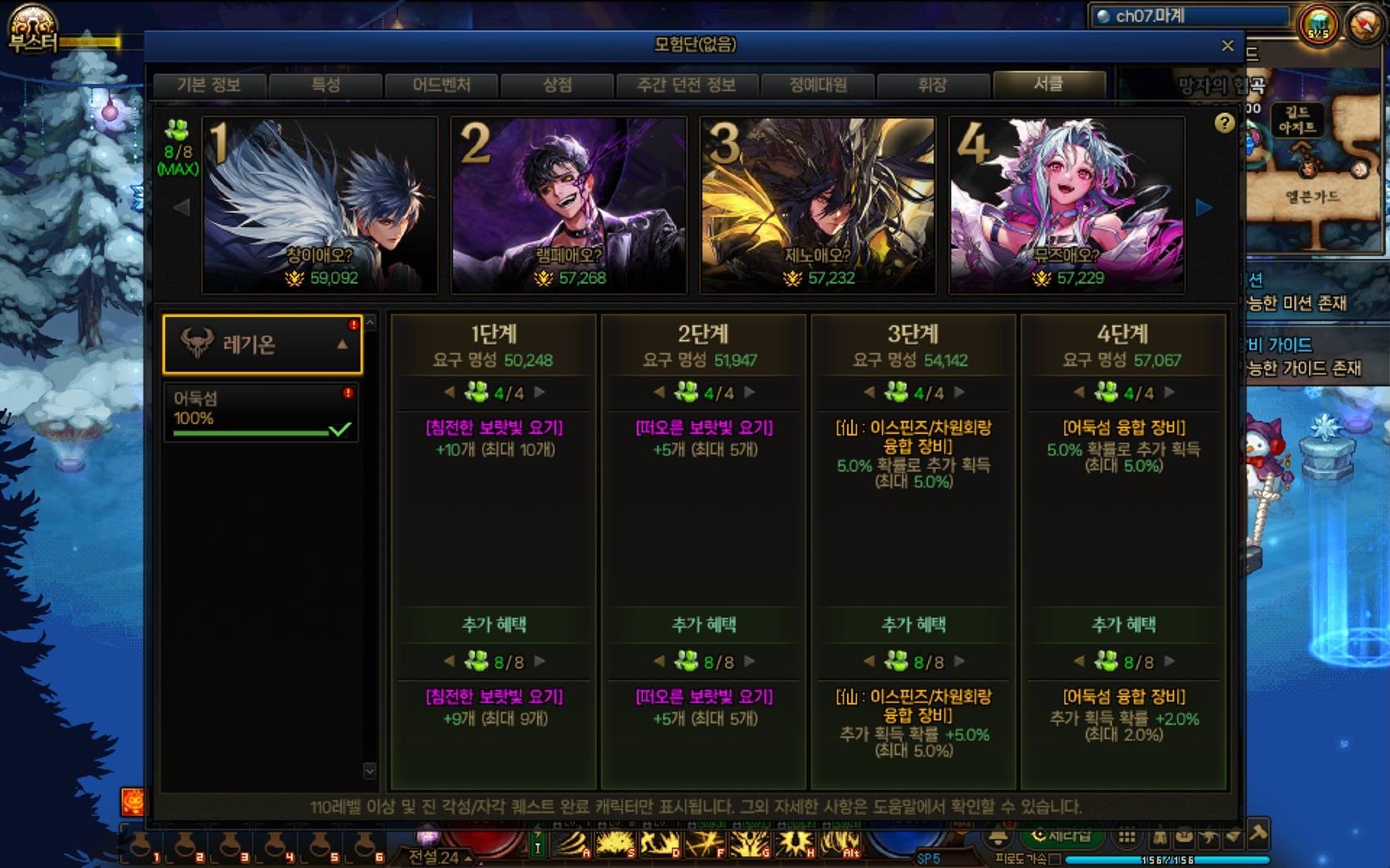1390x868 pixels.
Task: Click the 부스터 booster icon
Action: 33,29
